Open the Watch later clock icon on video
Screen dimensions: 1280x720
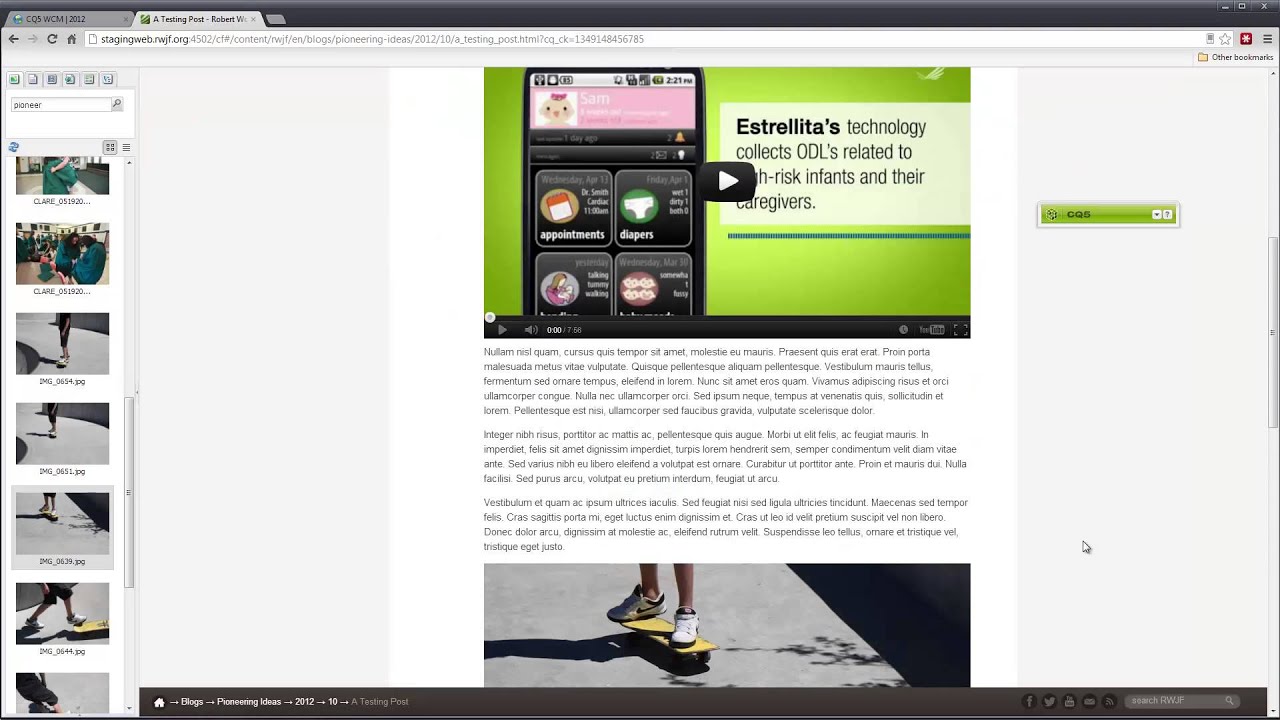(903, 330)
